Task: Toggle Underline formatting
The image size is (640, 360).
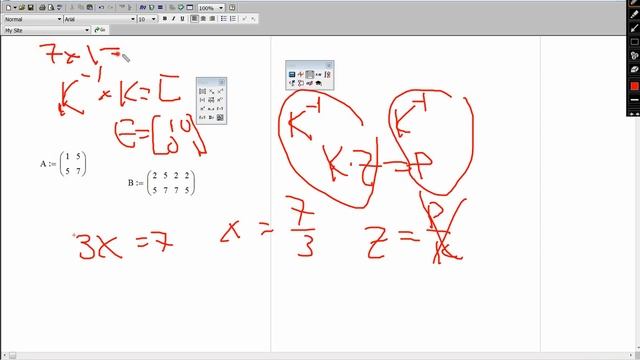Action: pyautogui.click(x=182, y=19)
